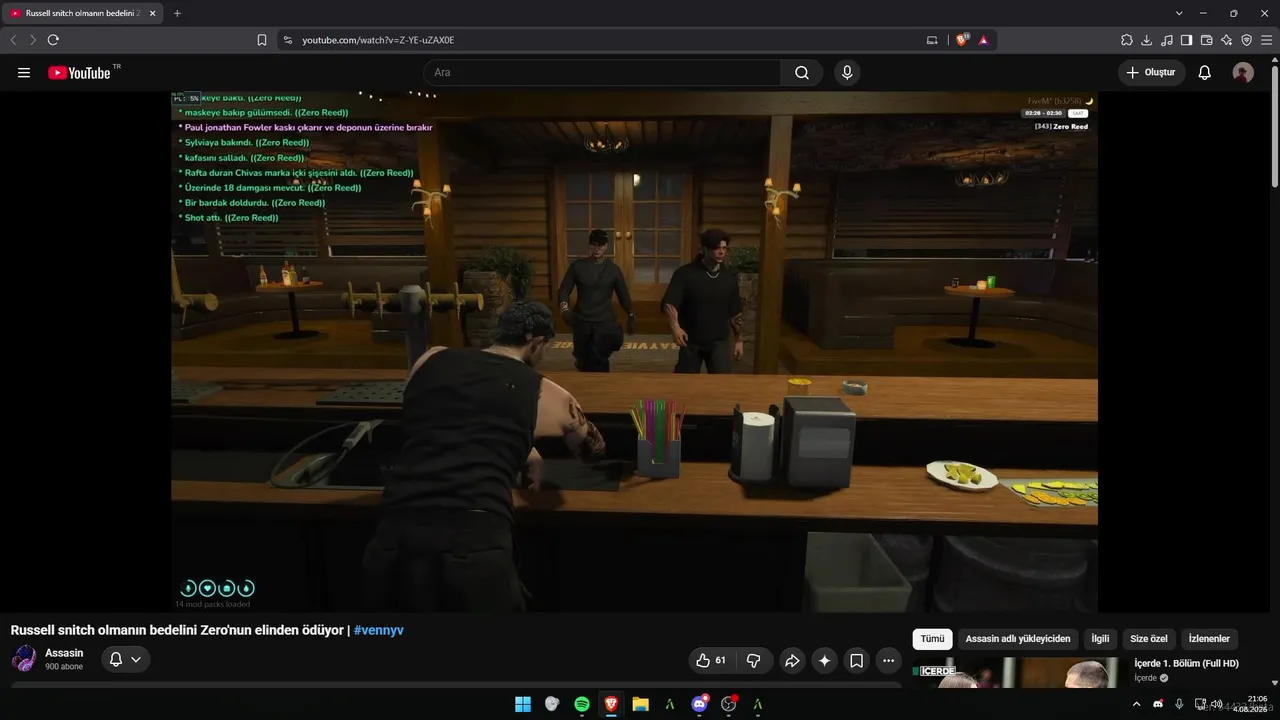Image resolution: width=1280 pixels, height=720 pixels.
Task: Share the video via arrow icon
Action: pos(792,660)
